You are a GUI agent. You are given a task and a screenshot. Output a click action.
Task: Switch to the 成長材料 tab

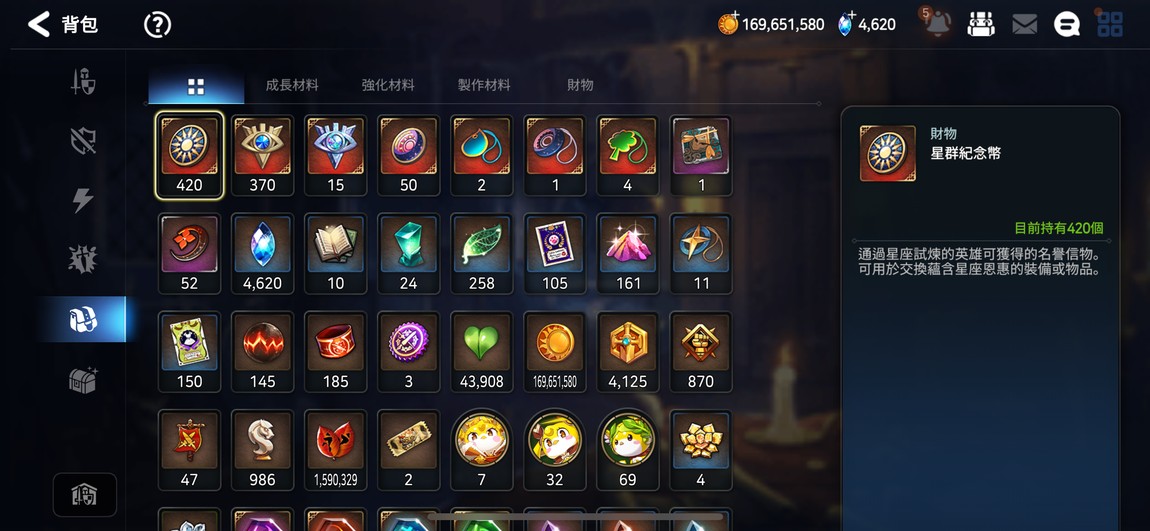(x=292, y=85)
